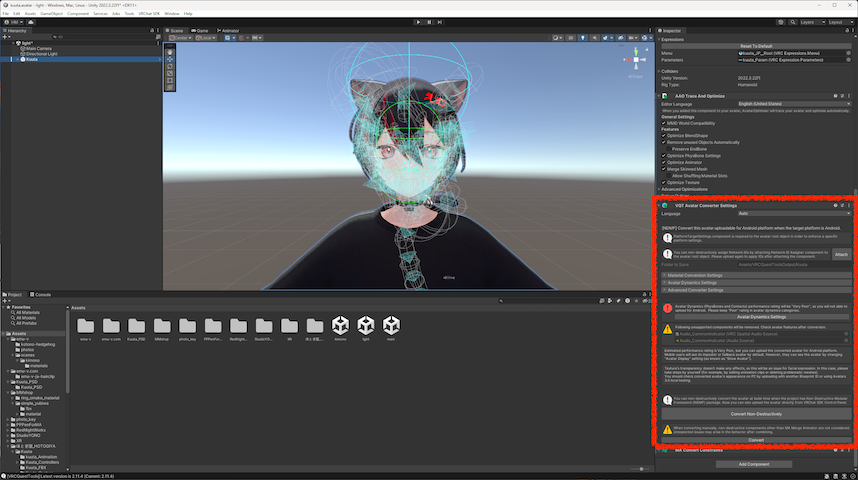The width and height of the screenshot is (858, 480).
Task: Click the Hierarchy add (+) icon
Action: coord(6,37)
